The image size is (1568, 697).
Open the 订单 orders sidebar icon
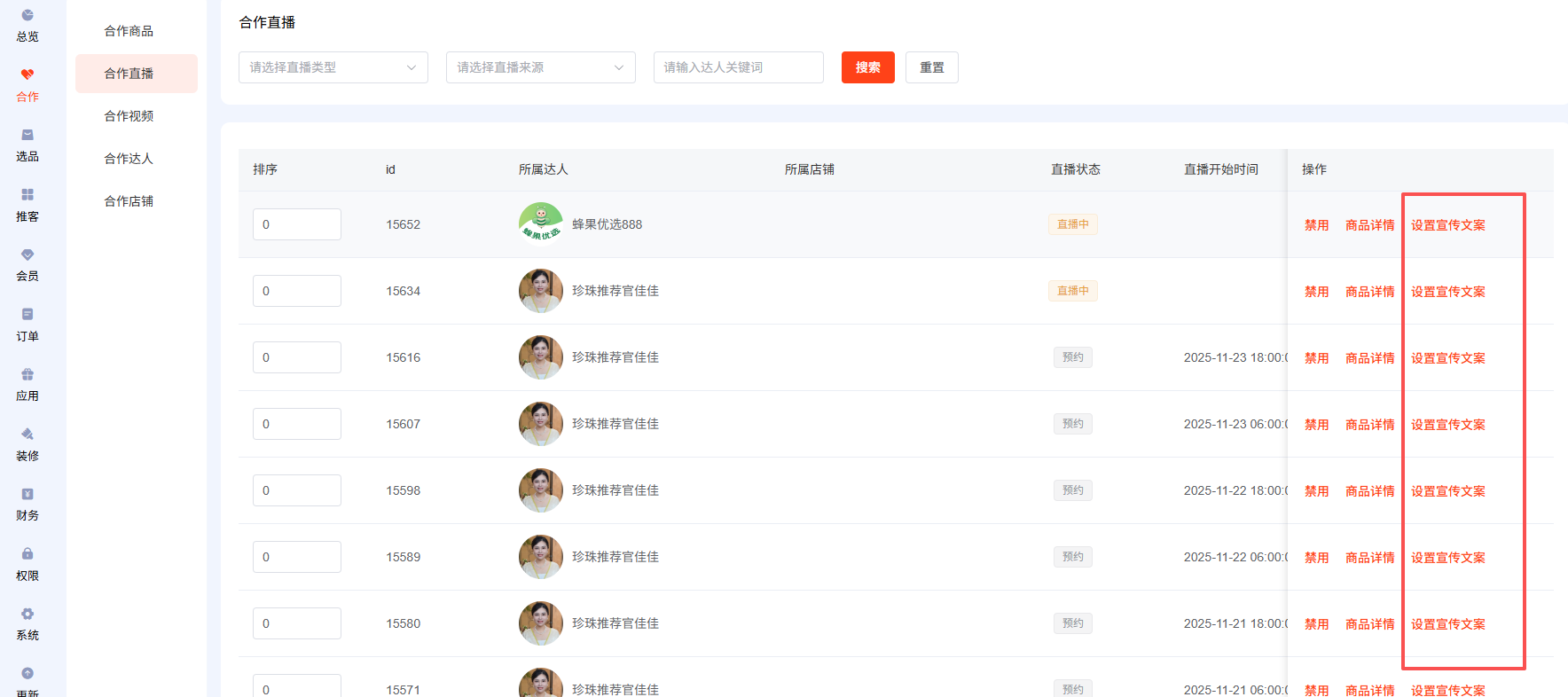click(x=27, y=315)
